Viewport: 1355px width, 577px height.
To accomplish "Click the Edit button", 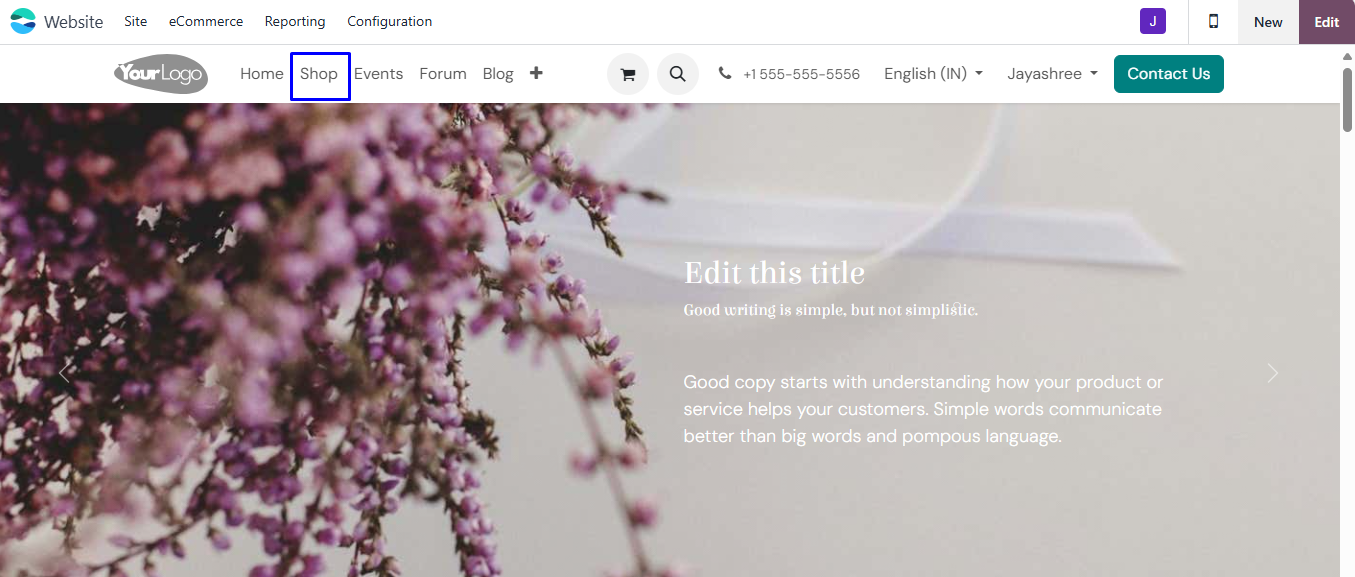I will pyautogui.click(x=1327, y=22).
